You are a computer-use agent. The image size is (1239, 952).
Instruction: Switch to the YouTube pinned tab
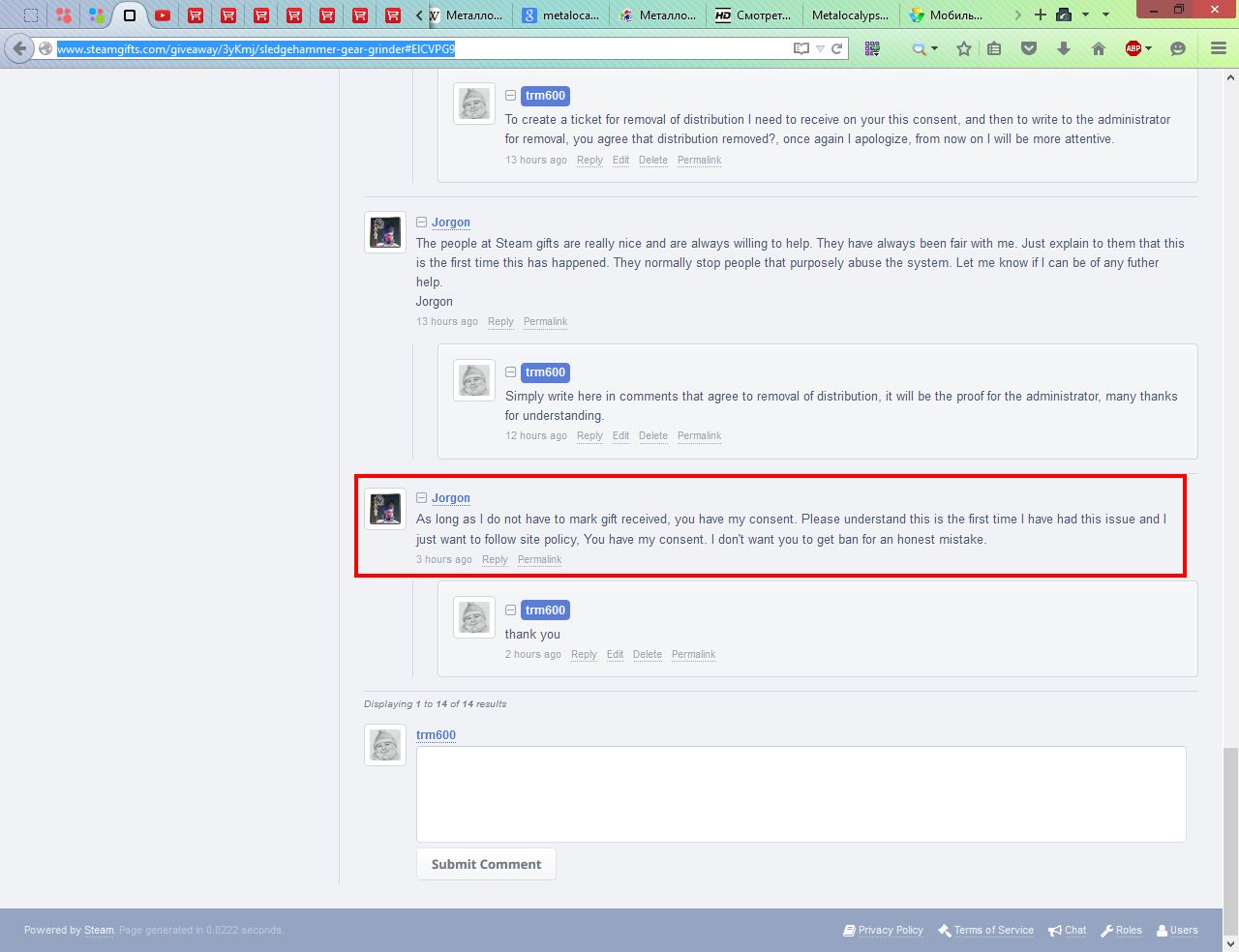162,15
